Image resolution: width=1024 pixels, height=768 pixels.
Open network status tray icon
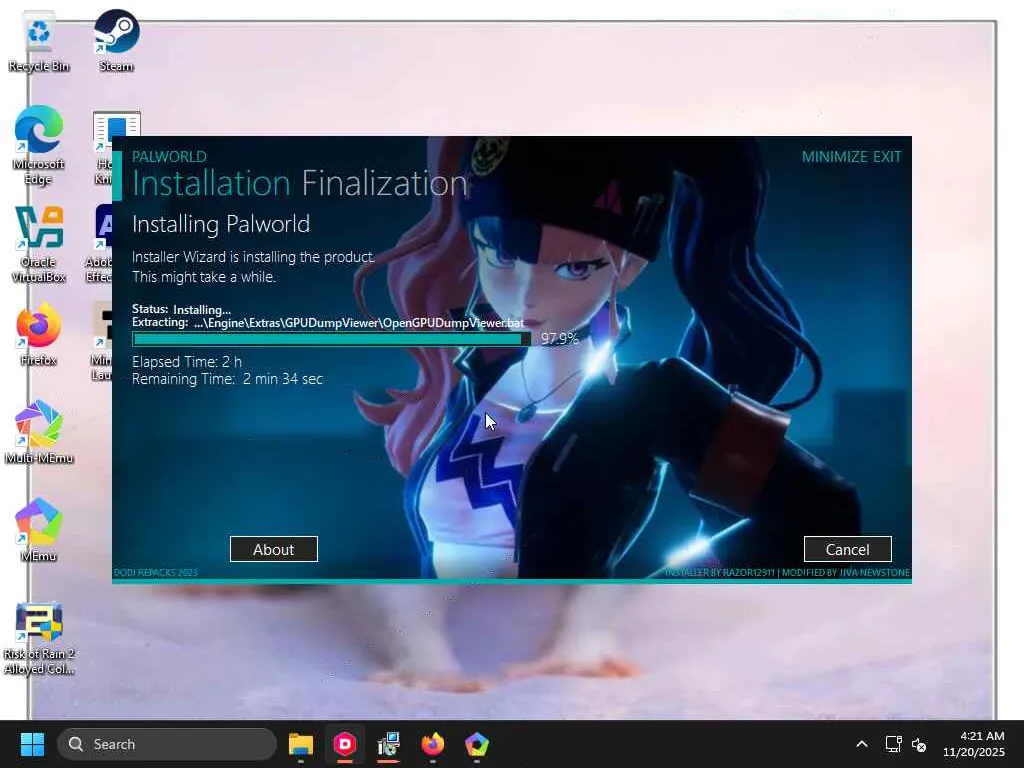pos(893,744)
